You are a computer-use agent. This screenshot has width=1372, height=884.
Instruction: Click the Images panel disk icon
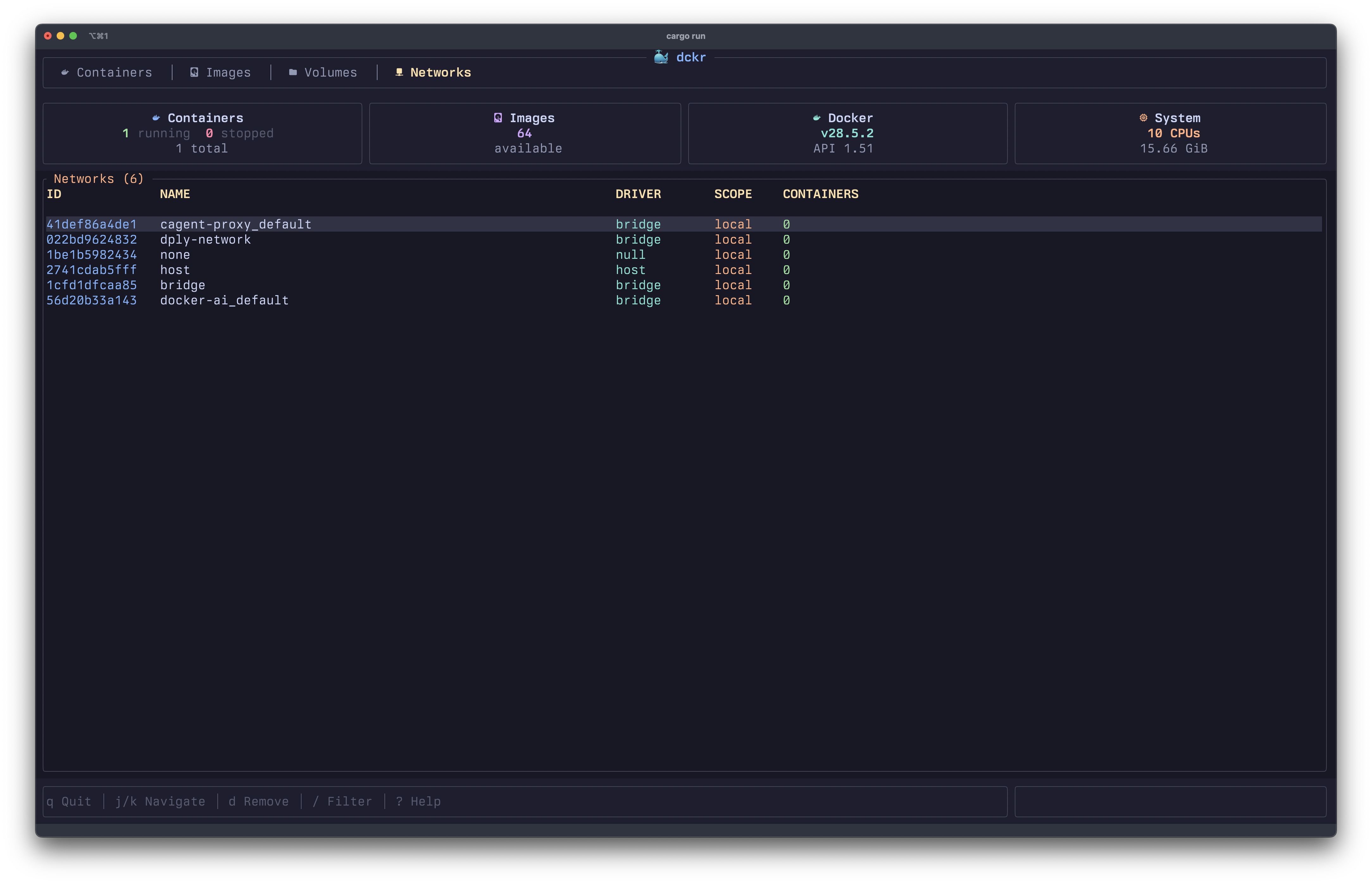tap(498, 118)
